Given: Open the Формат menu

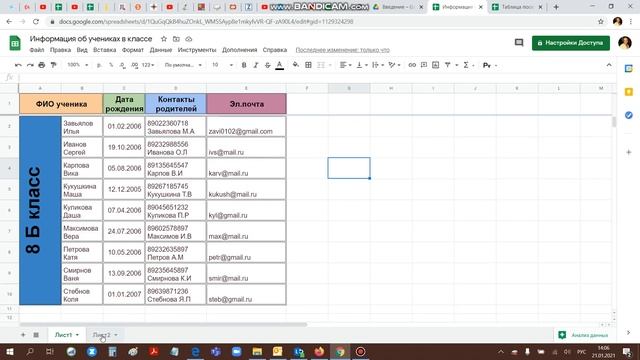Looking at the screenshot, I should [133, 50].
